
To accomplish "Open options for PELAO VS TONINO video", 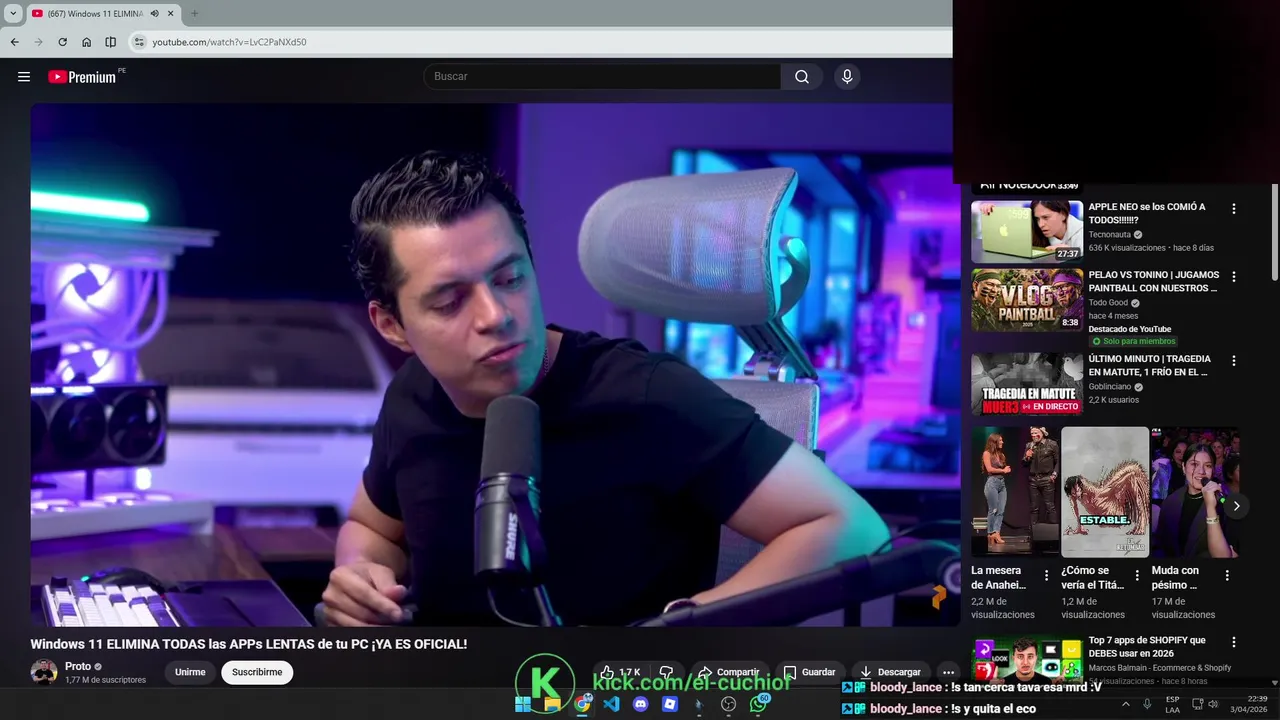I will (1233, 277).
